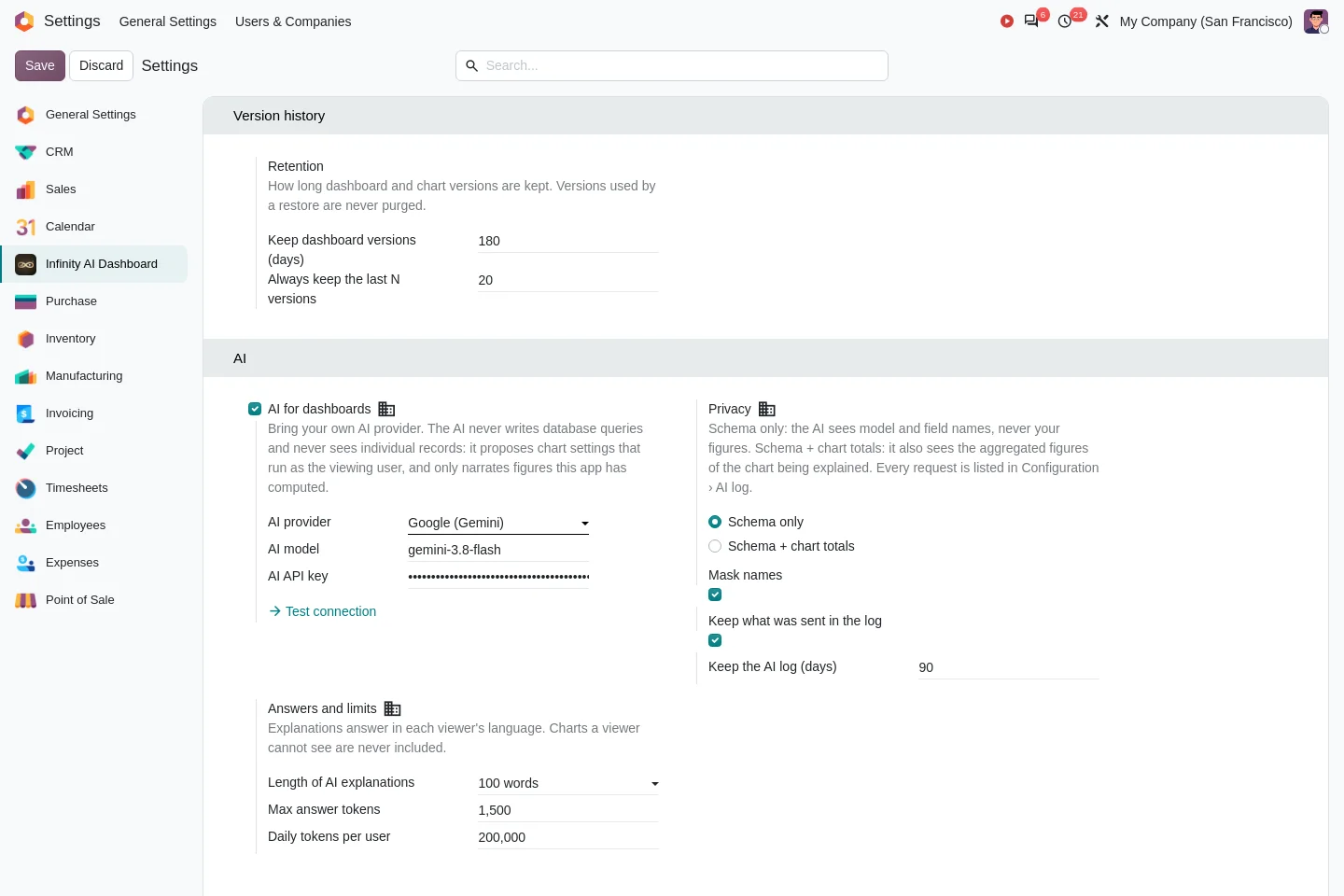1344x896 pixels.
Task: Expand Length of AI explanations dropdown
Action: pyautogui.click(x=568, y=783)
